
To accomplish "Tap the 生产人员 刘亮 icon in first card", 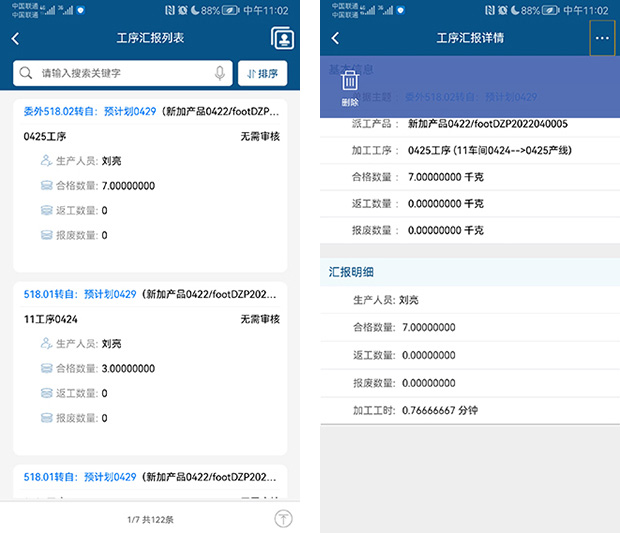I will pos(46,160).
